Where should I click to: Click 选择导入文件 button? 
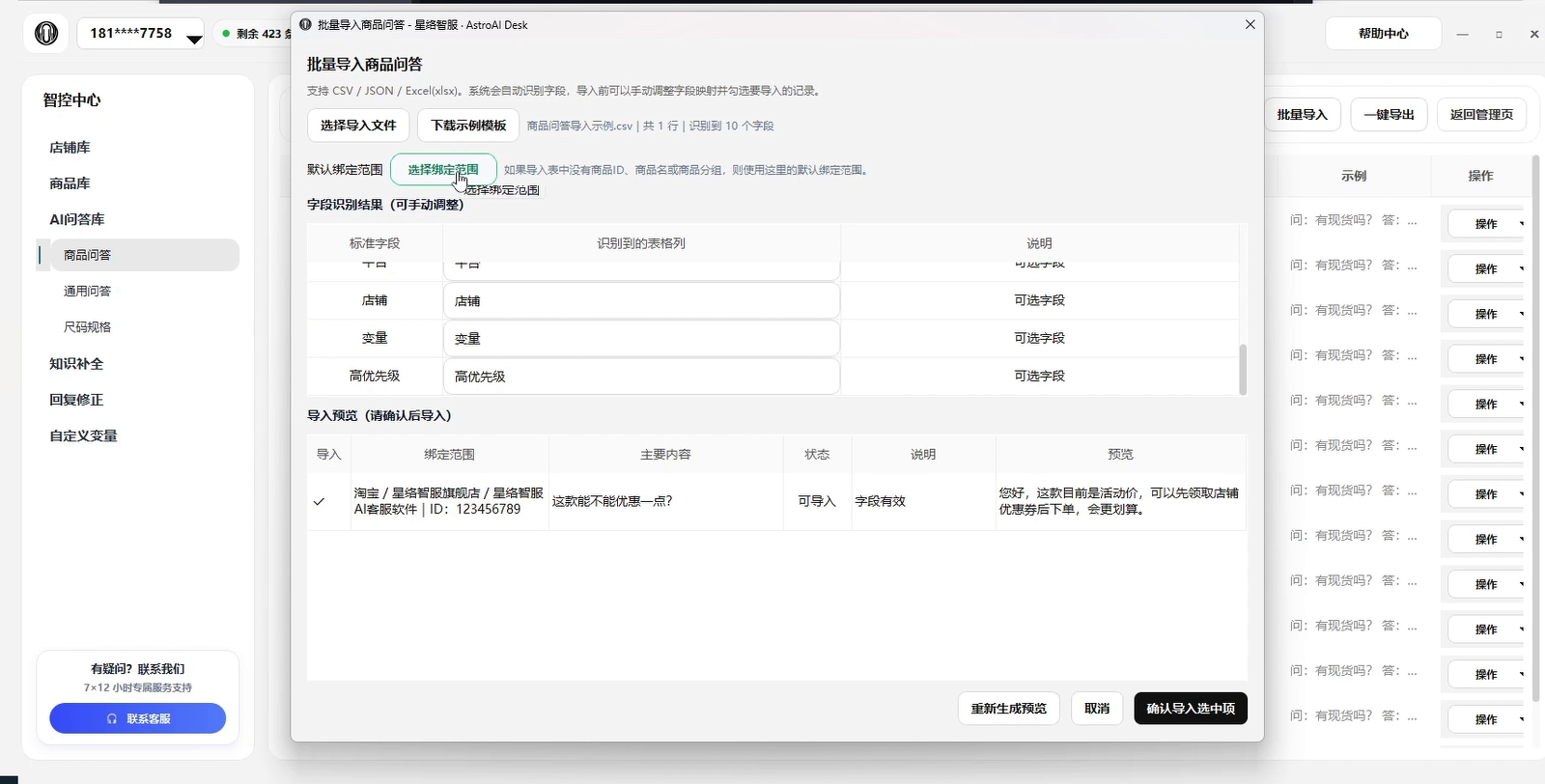pyautogui.click(x=358, y=126)
